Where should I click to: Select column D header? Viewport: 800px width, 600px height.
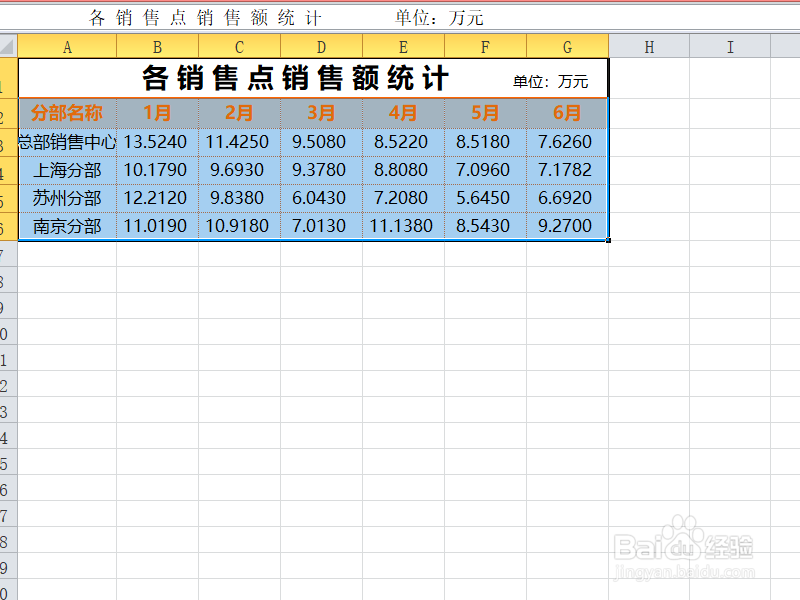[321, 46]
